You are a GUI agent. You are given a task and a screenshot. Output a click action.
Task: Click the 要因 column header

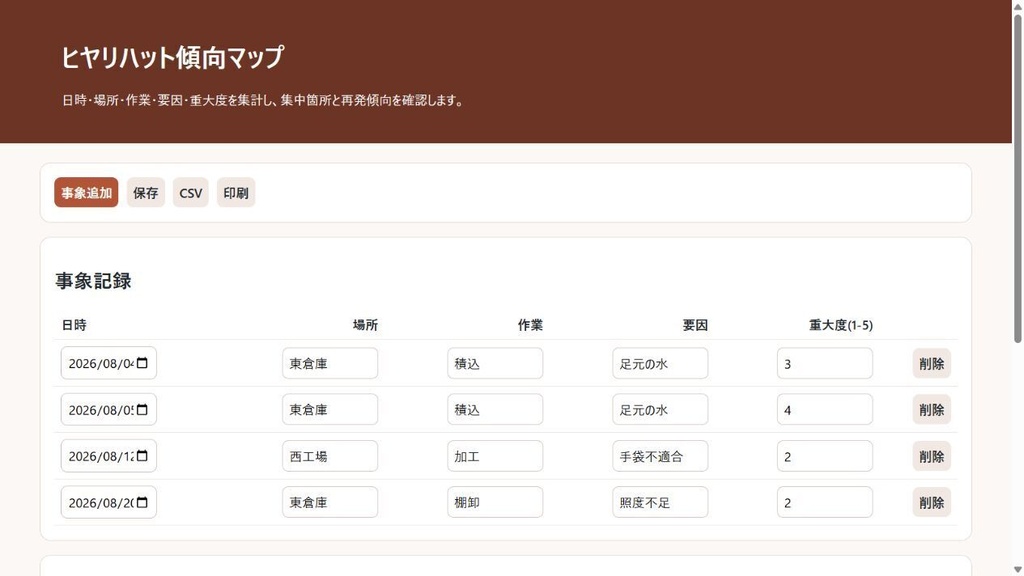695,325
